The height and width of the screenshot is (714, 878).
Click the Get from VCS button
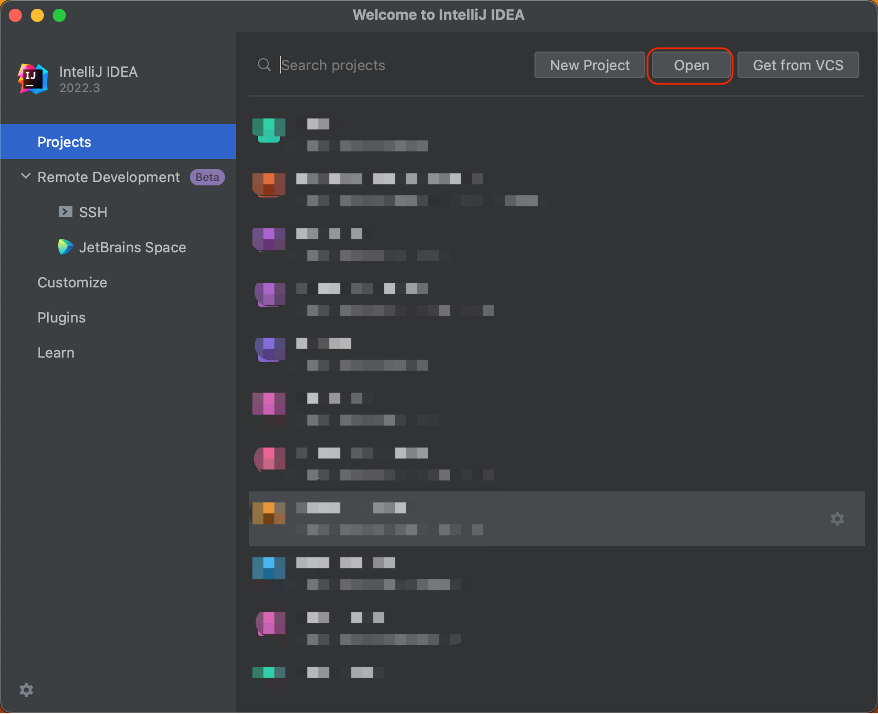797,65
